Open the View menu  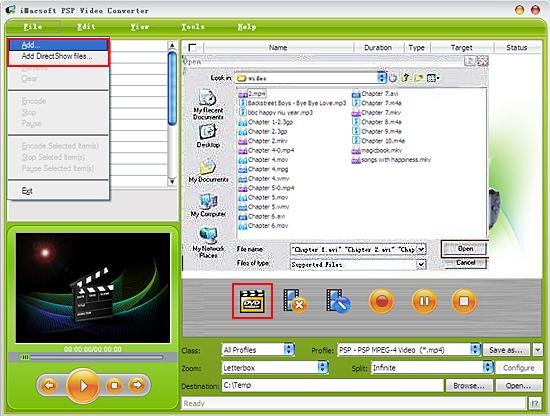tap(140, 27)
